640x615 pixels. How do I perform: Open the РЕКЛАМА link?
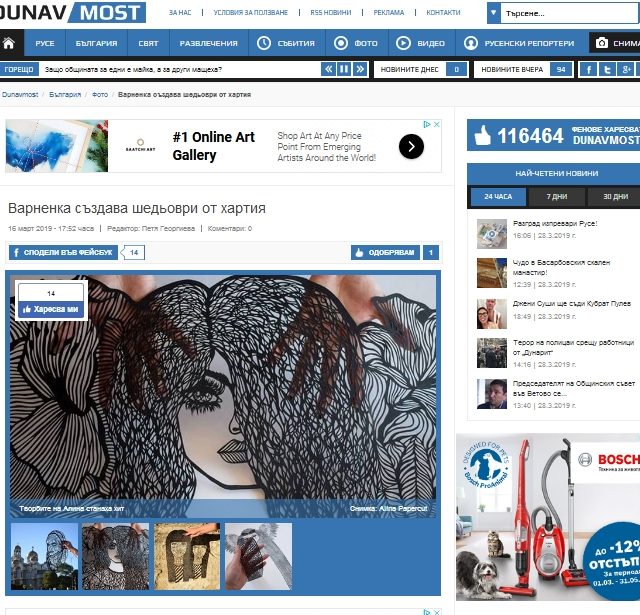pos(389,13)
